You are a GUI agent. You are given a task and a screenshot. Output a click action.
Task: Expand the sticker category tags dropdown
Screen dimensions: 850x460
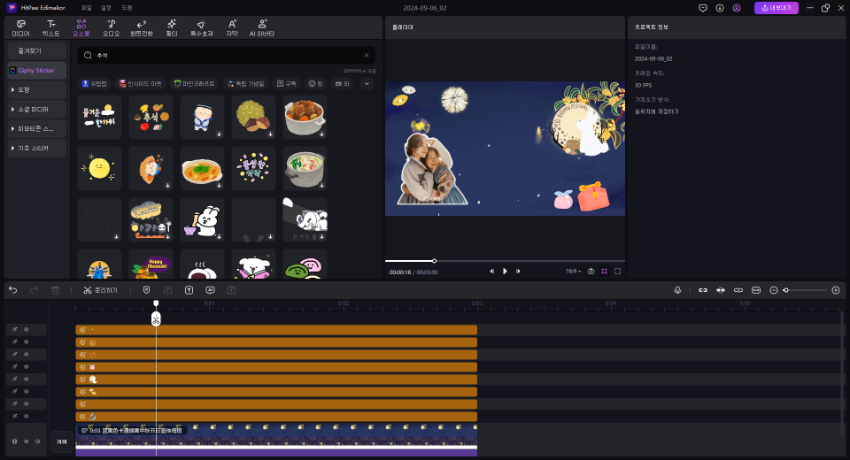pyautogui.click(x=366, y=84)
